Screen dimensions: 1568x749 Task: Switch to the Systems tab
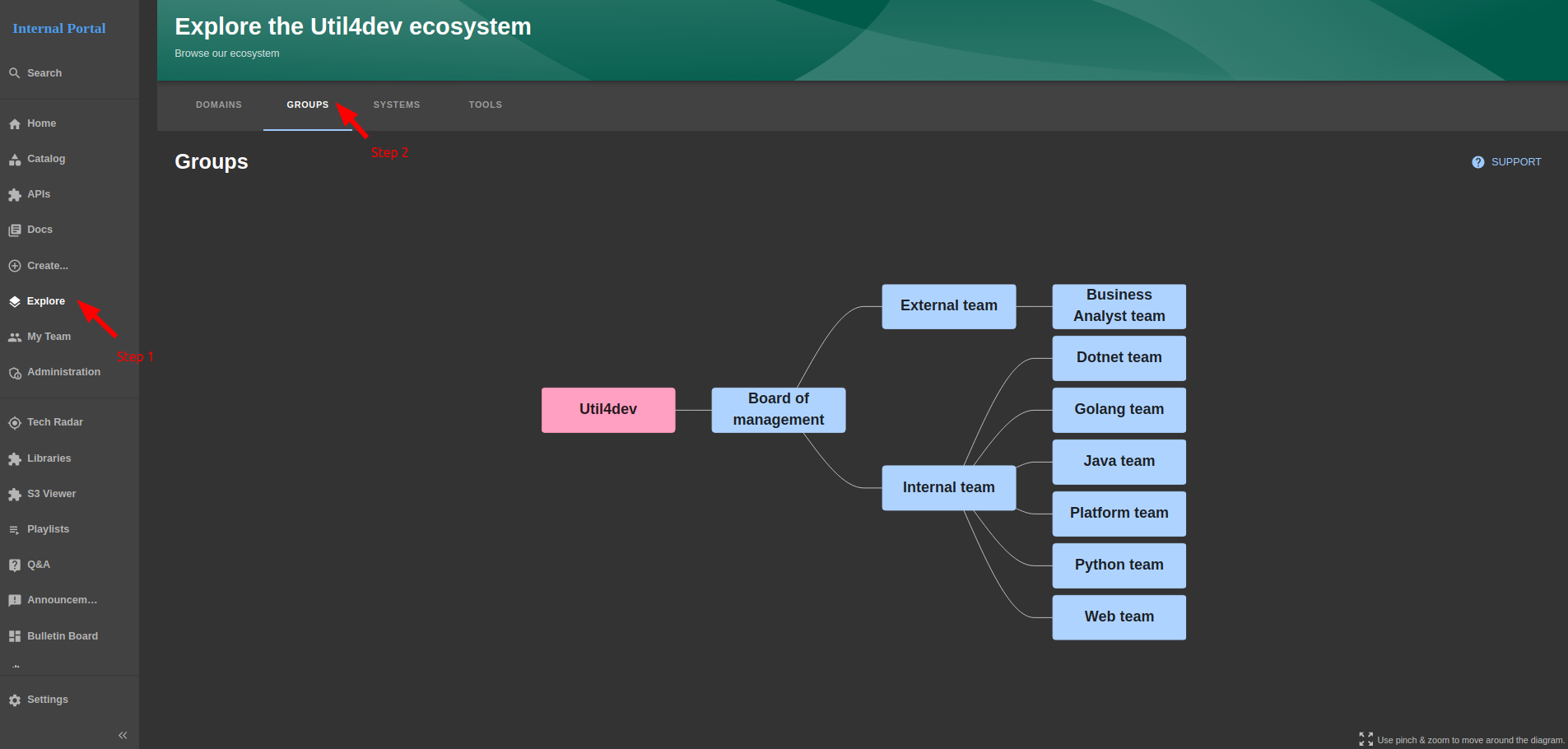tap(396, 105)
